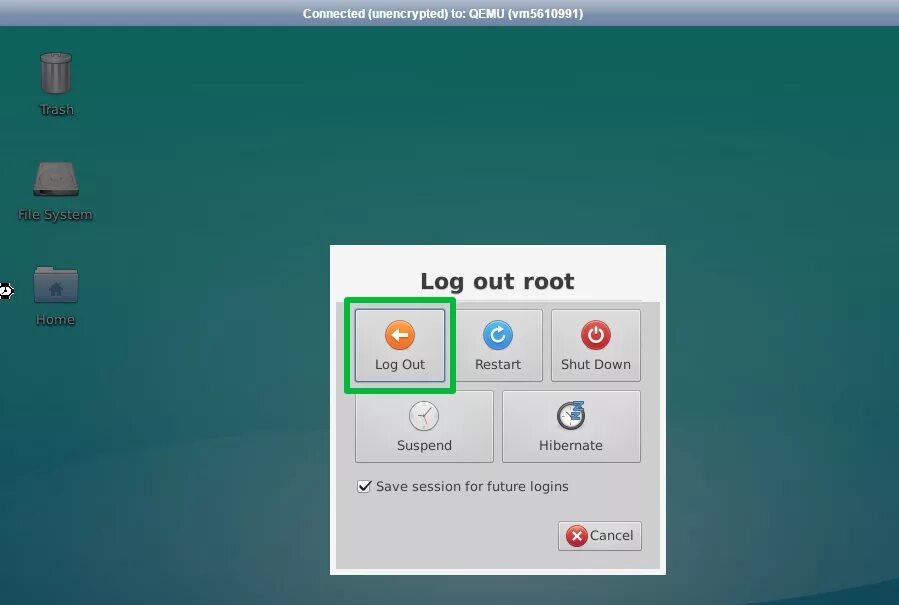
Task: Suspend the computer from the dialog
Action: (x=424, y=426)
